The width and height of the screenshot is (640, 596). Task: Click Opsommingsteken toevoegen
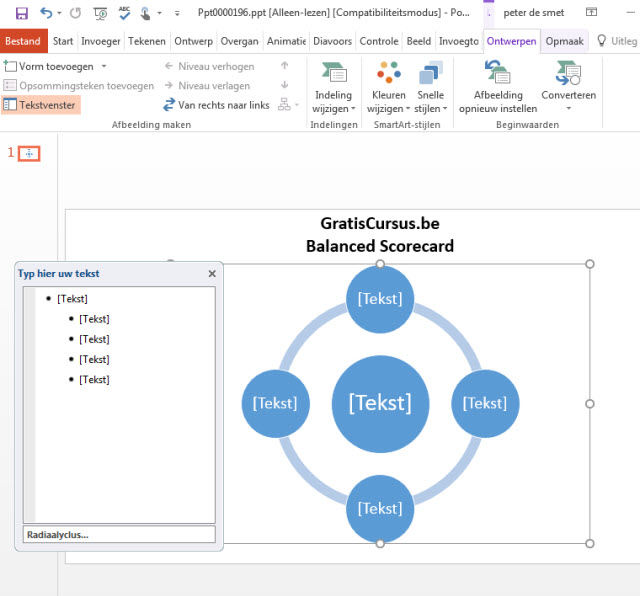point(79,86)
